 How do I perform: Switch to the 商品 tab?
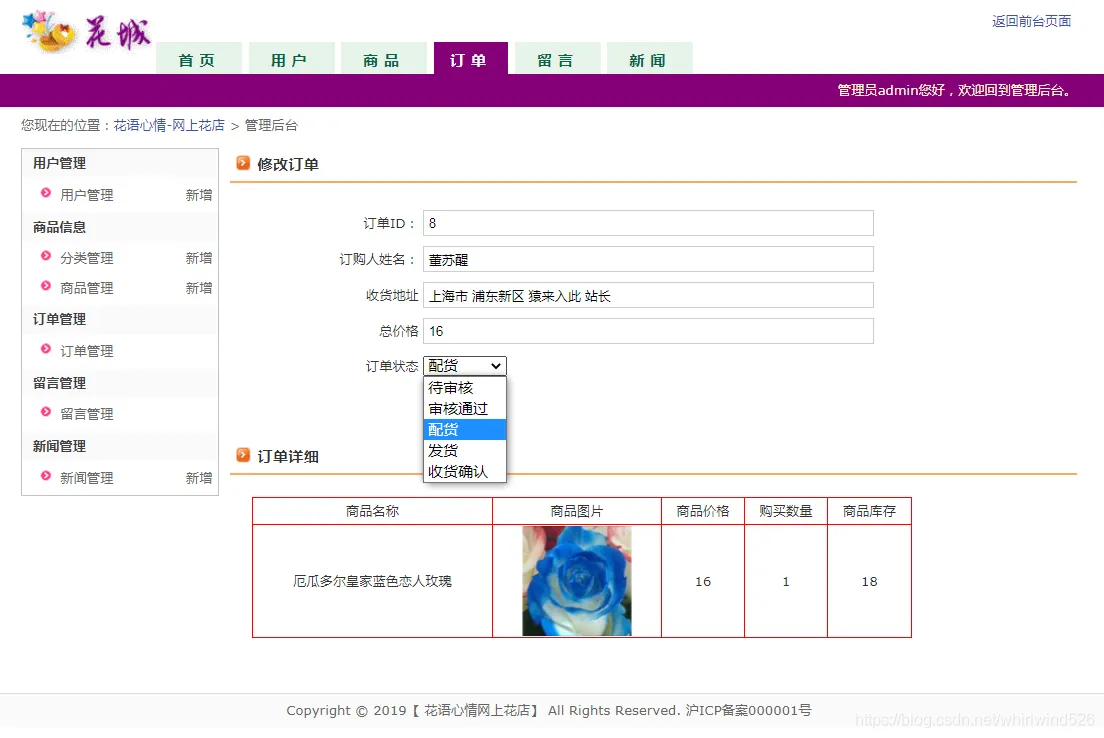pos(383,58)
